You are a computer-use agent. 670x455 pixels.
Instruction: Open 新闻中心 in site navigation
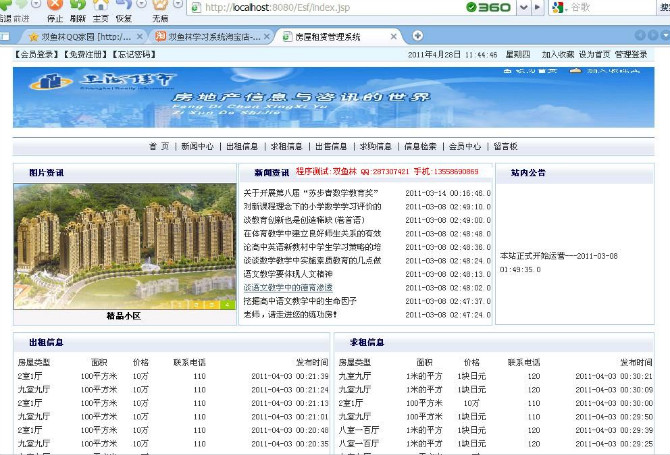197,147
